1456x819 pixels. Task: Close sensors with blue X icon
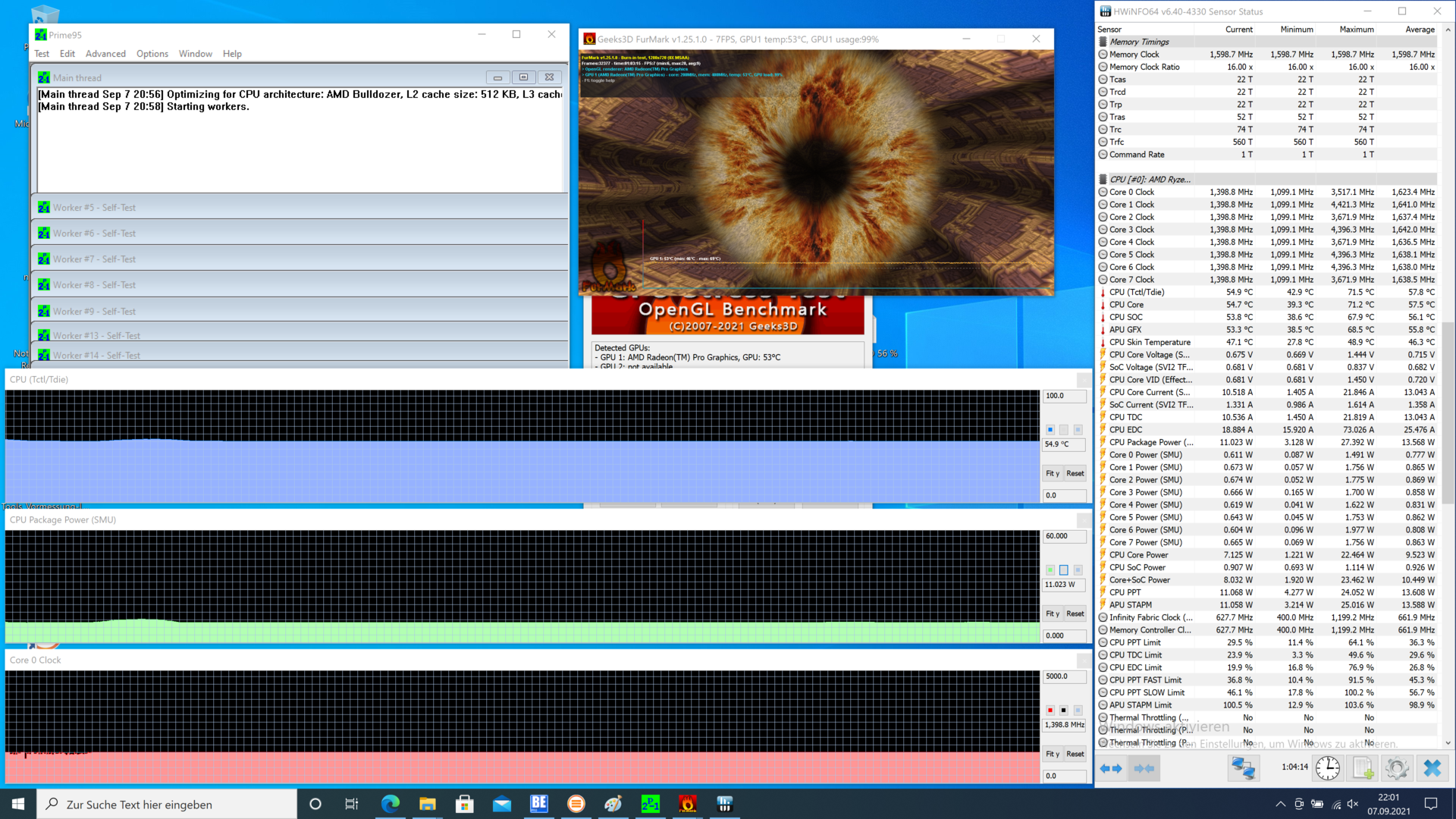click(1432, 768)
